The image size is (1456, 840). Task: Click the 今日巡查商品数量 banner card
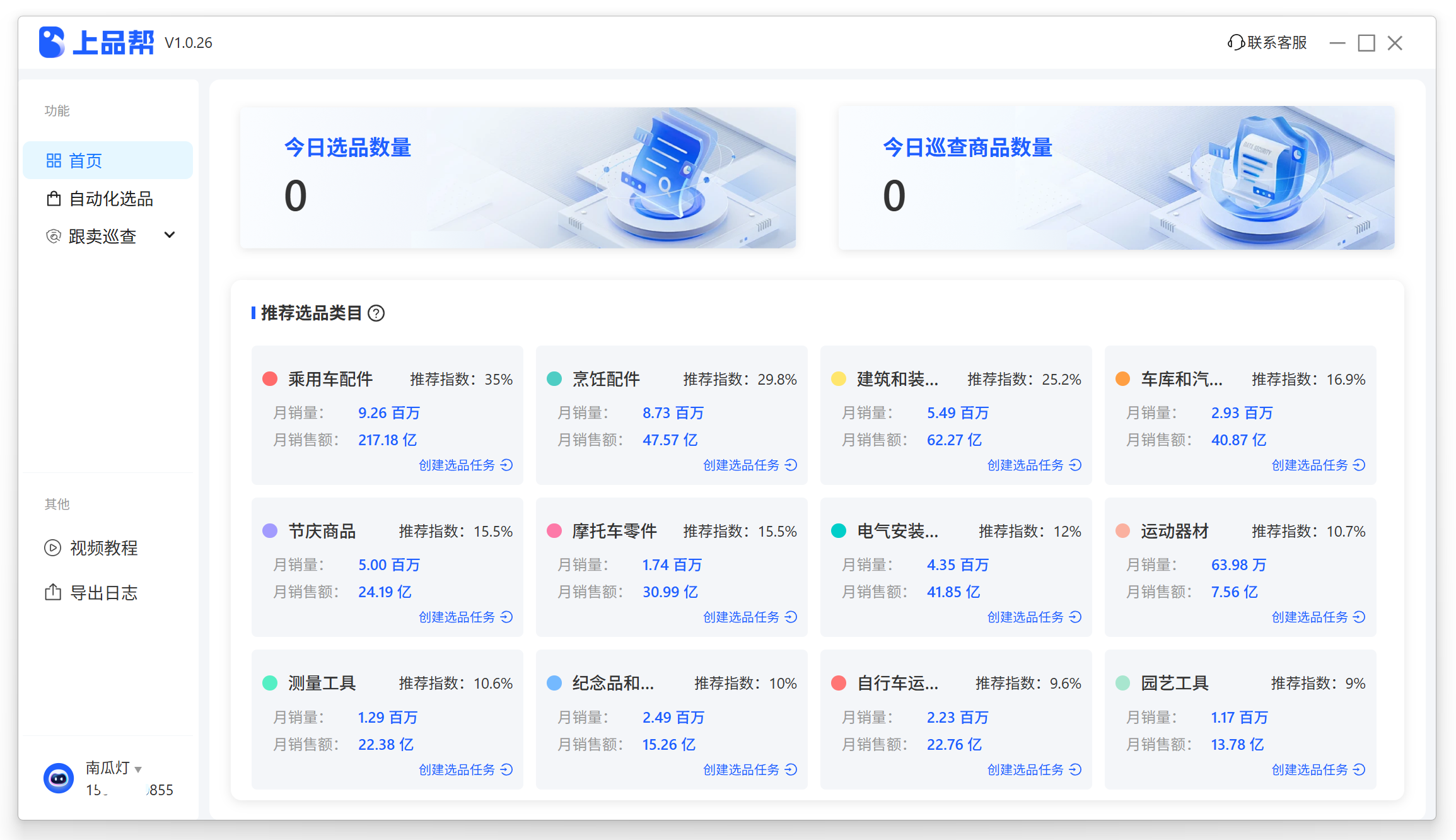click(x=1116, y=177)
